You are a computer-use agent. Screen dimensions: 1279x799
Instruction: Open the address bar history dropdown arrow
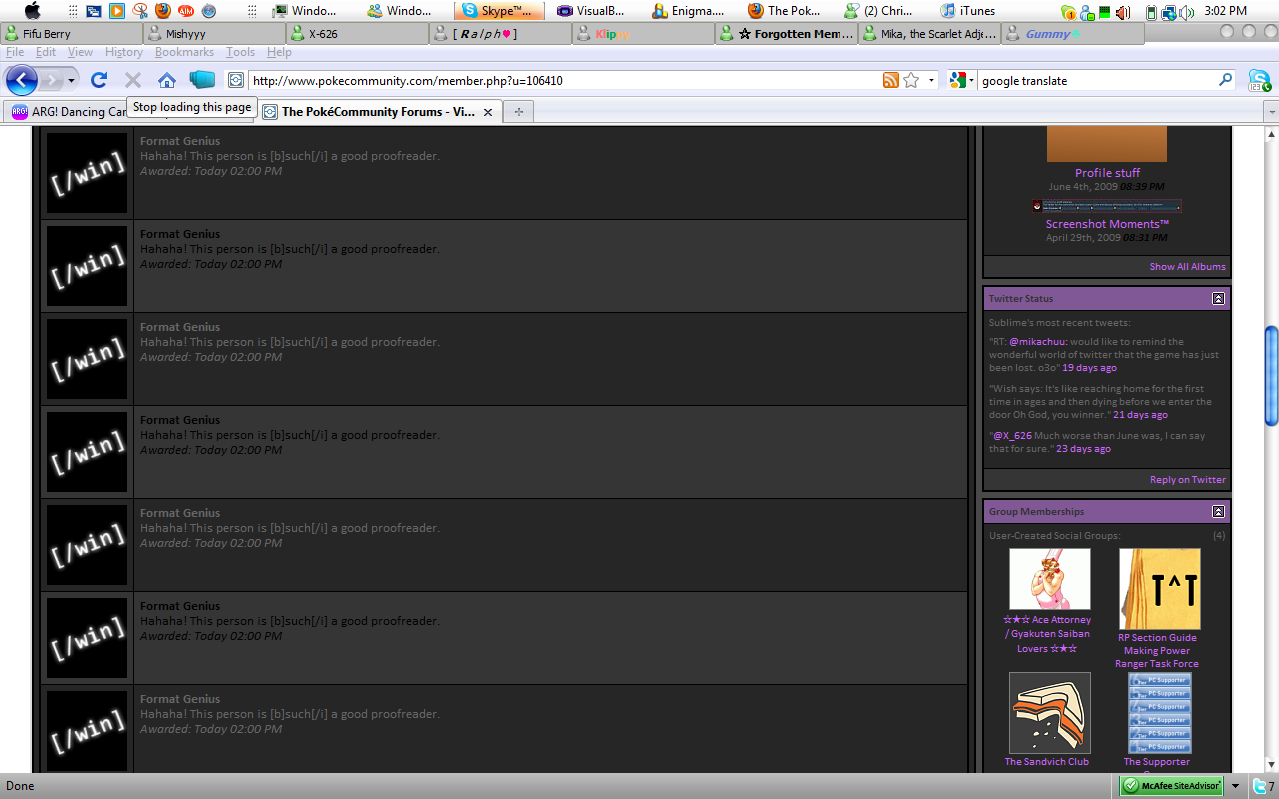point(932,80)
